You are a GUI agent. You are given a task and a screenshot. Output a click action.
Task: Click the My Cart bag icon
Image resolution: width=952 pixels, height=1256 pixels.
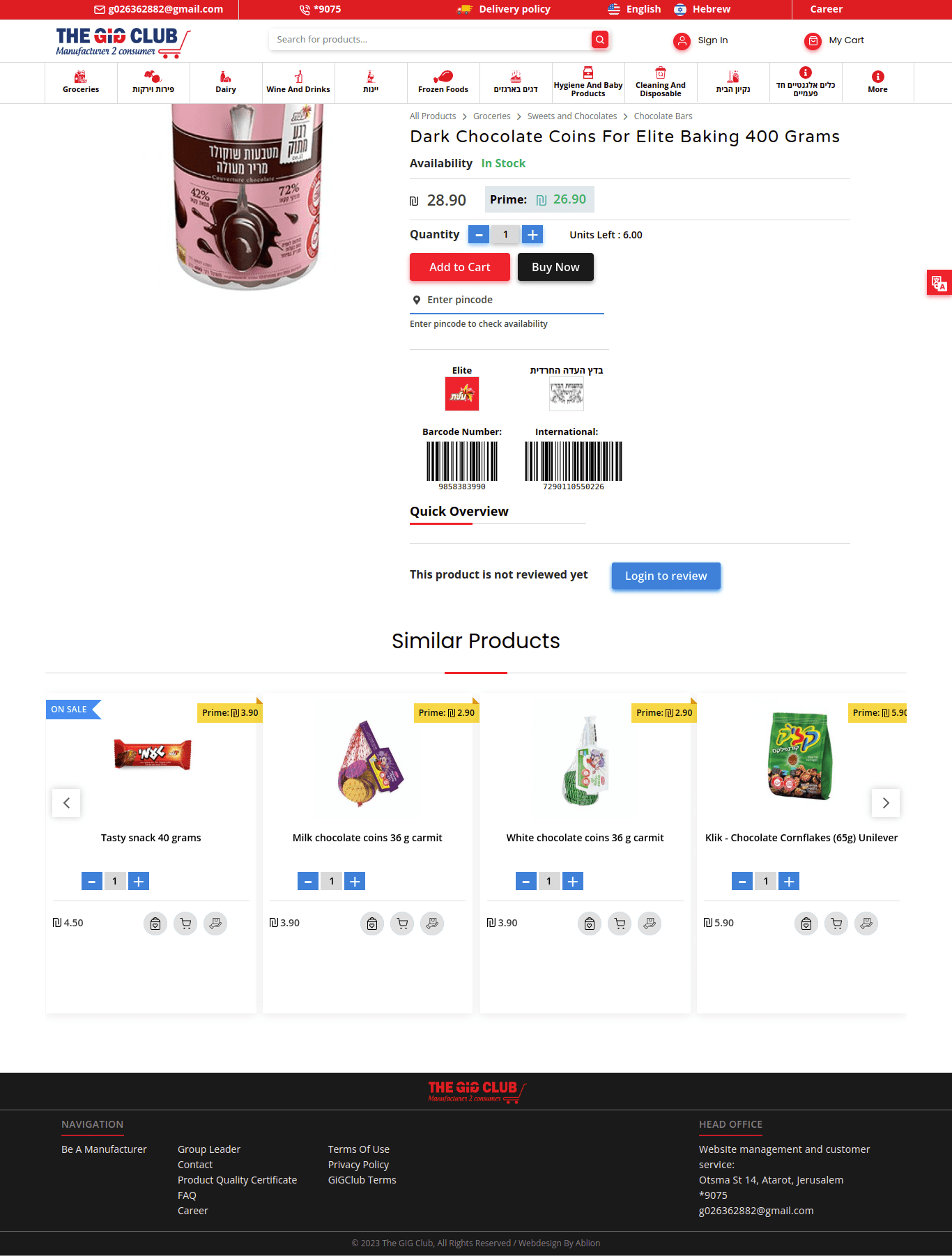[813, 41]
